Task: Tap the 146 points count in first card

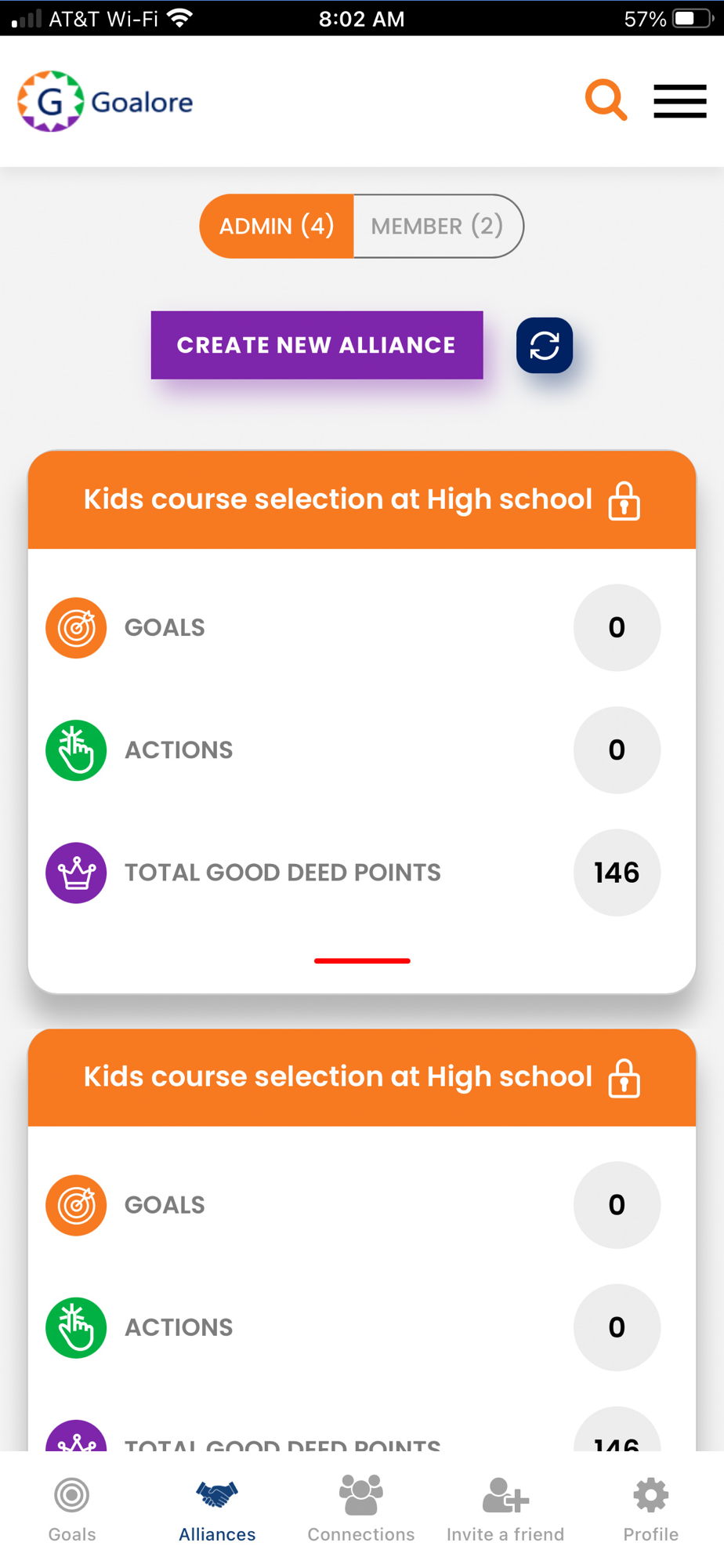Action: tap(617, 873)
